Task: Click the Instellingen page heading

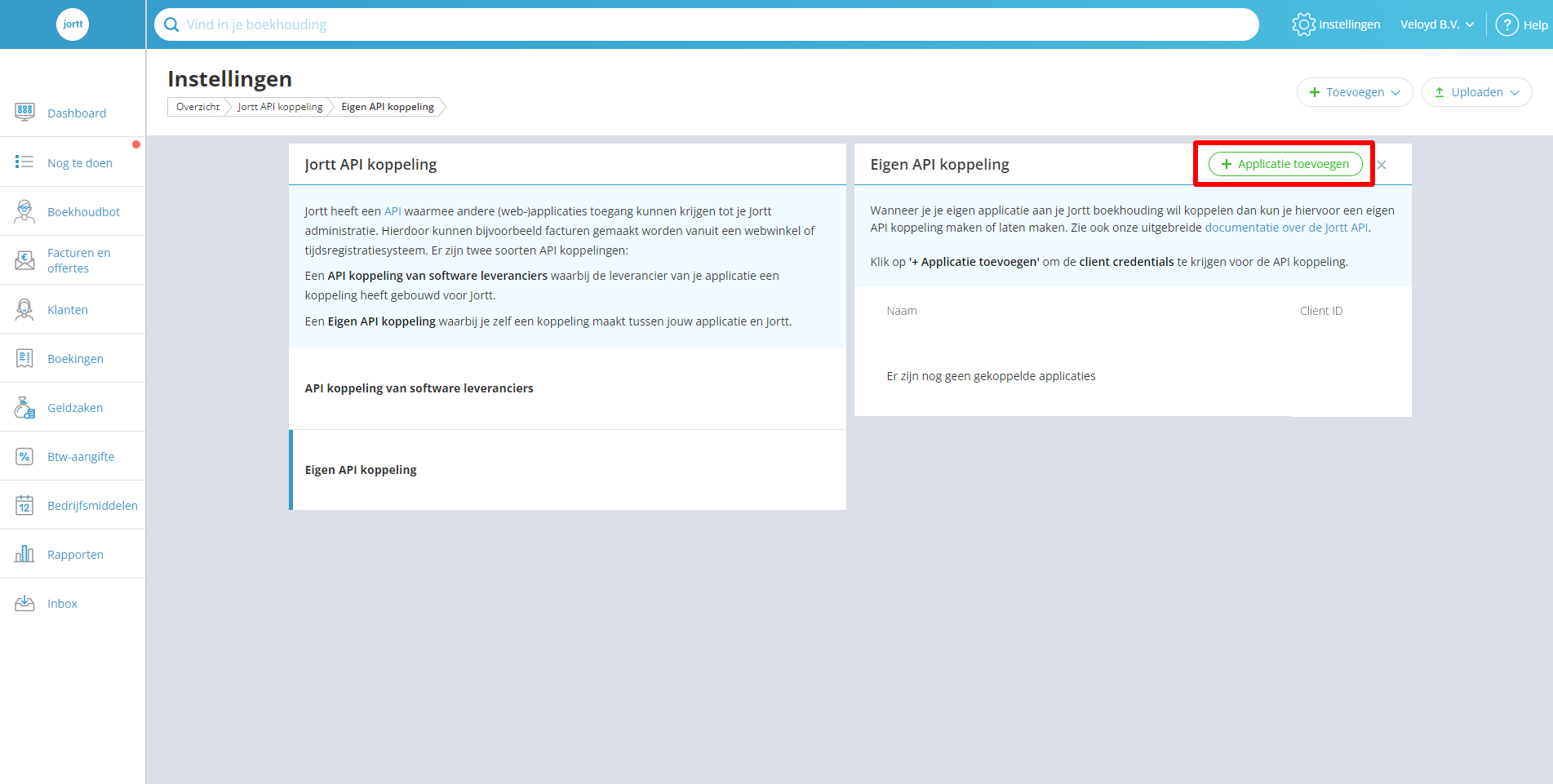Action: 229,79
